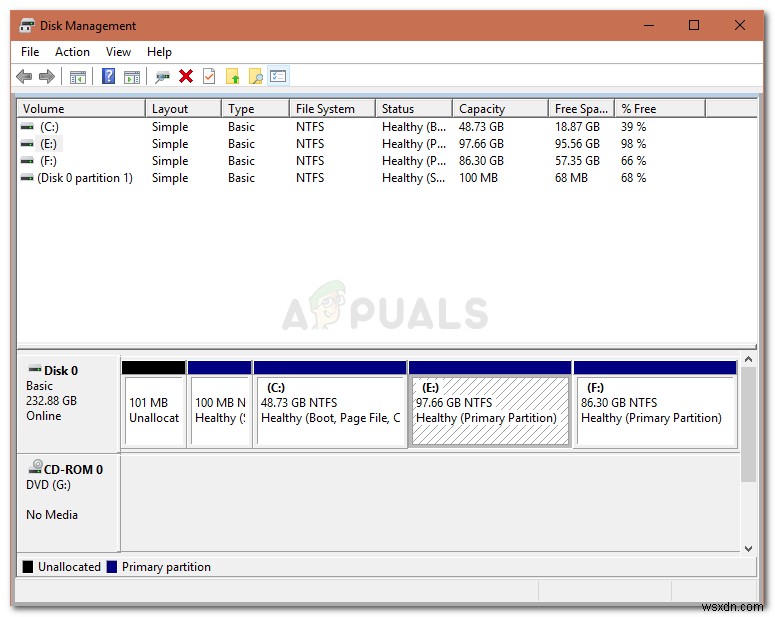Open the View menu
This screenshot has height=617, width=775.
pos(118,52)
